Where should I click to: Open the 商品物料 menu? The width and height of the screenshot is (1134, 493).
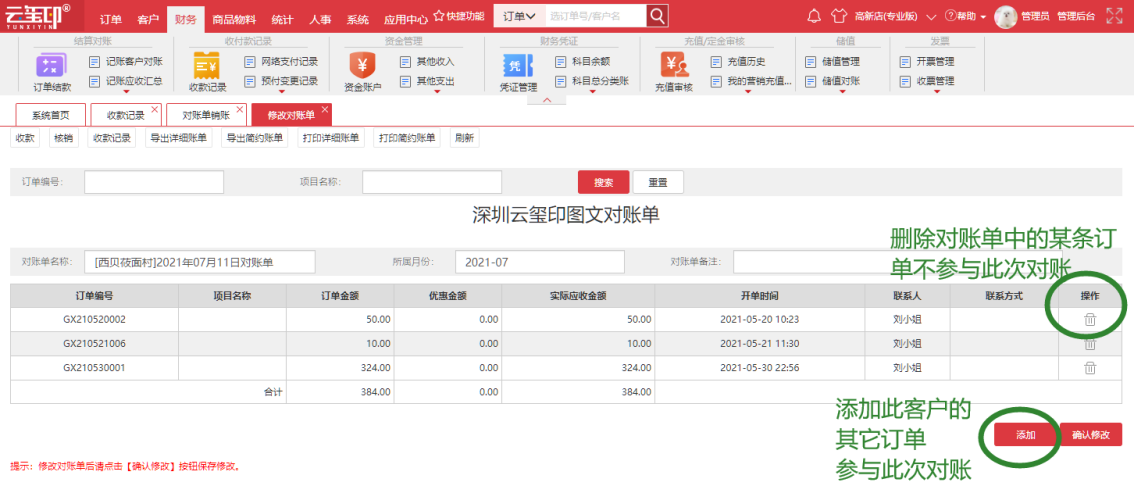(x=233, y=19)
